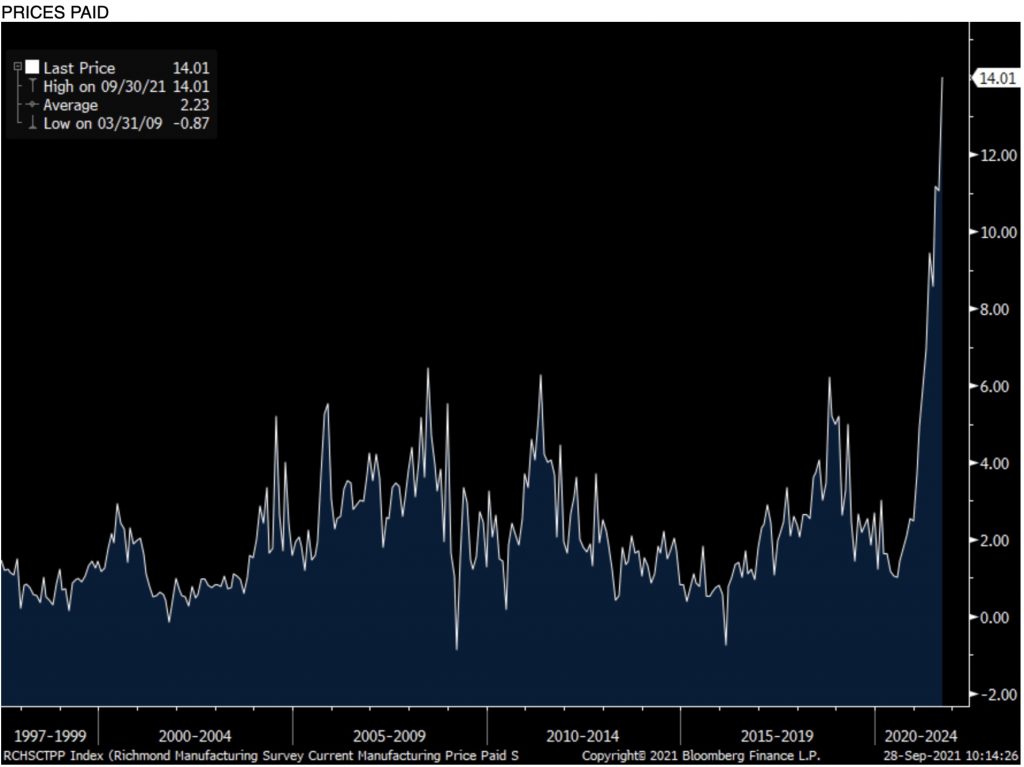Click the 14.01 price flag on axis
The height and width of the screenshot is (767, 1024).
click(x=996, y=78)
